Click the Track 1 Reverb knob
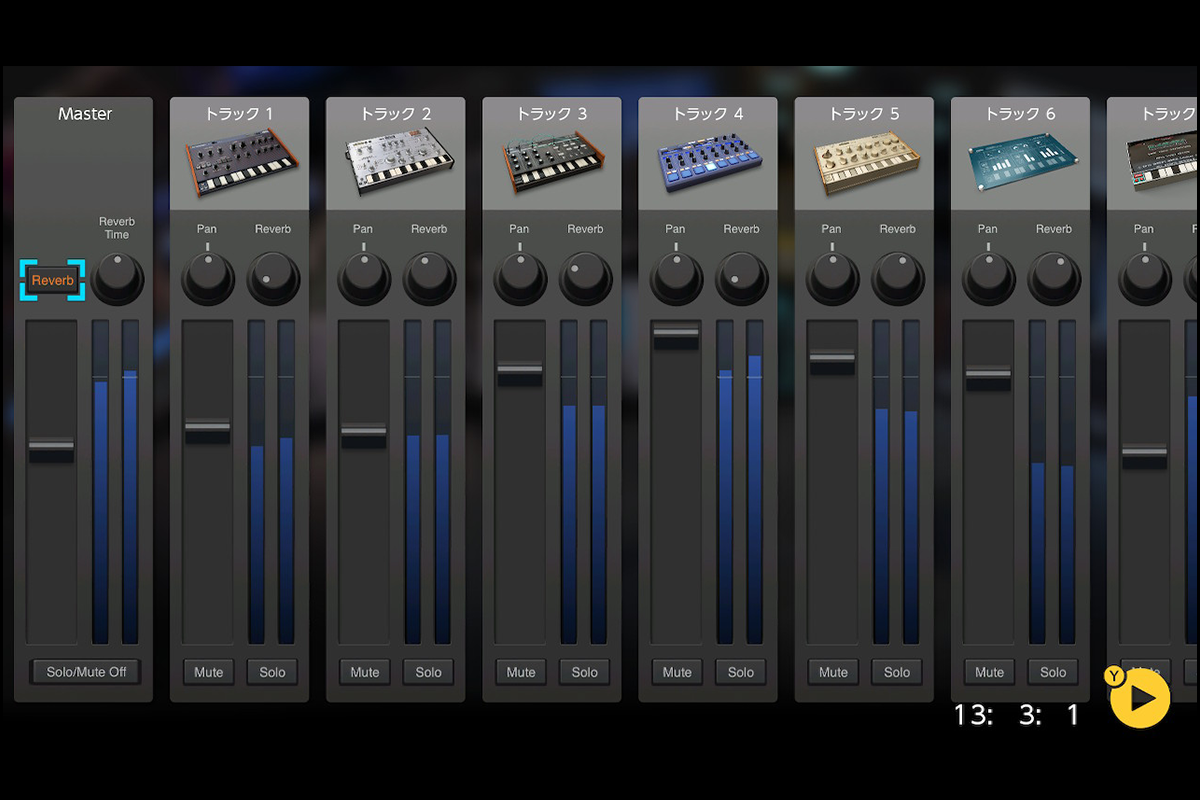The image size is (1200, 800). 273,279
